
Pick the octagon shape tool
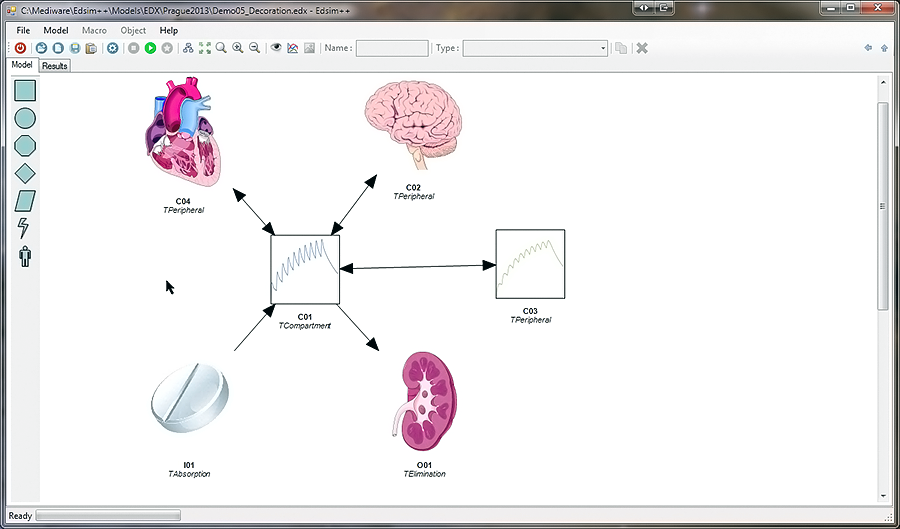25,145
